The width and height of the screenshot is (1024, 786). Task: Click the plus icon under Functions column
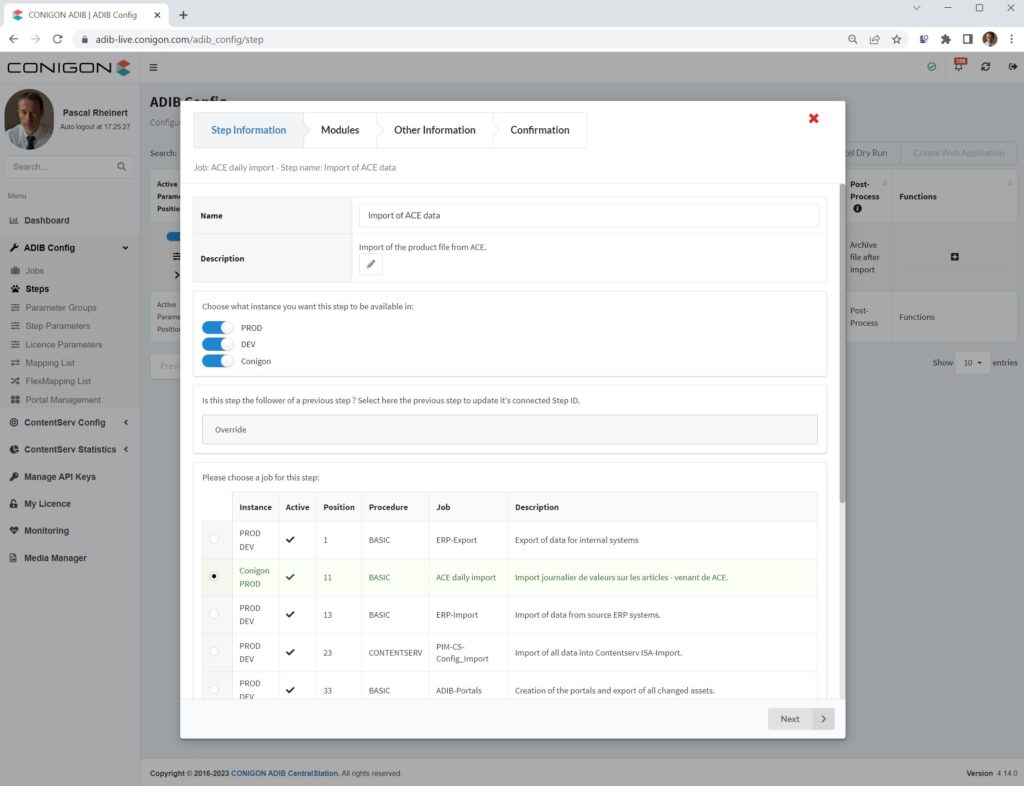954,256
